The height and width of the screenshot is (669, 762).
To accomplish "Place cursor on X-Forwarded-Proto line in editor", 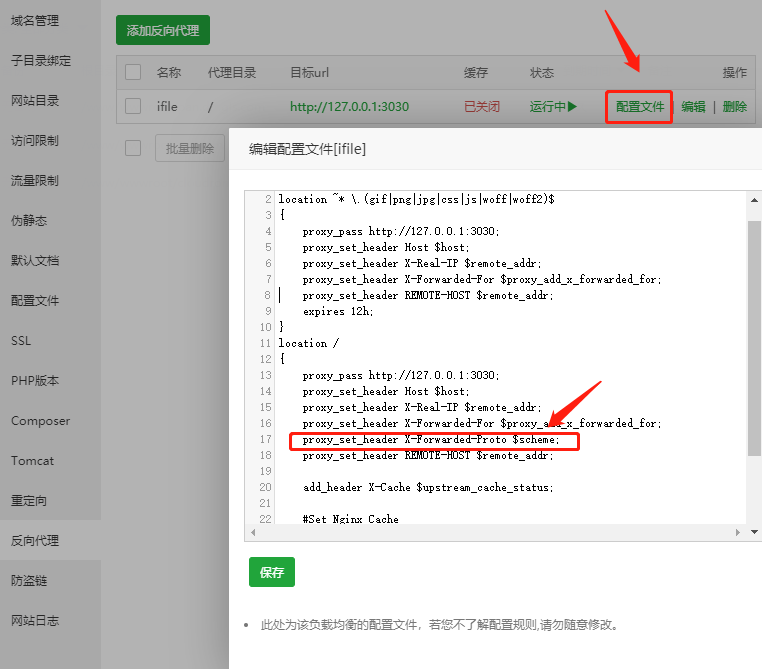I will (432, 440).
